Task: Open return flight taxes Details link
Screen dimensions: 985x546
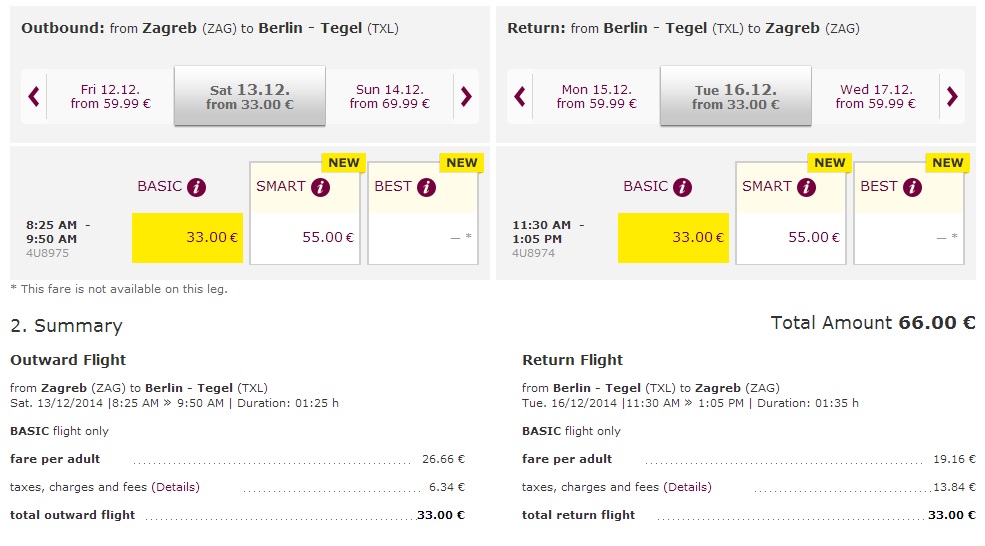Action: point(687,487)
